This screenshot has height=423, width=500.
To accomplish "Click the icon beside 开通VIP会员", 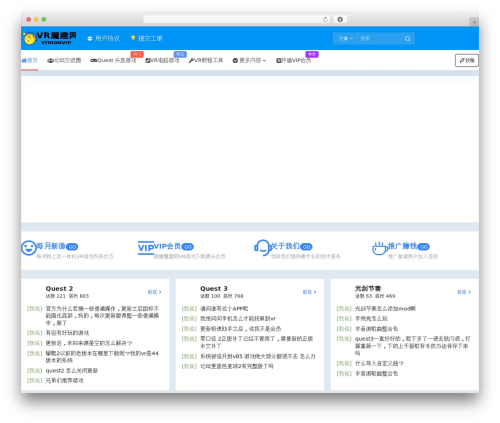I will [279, 60].
